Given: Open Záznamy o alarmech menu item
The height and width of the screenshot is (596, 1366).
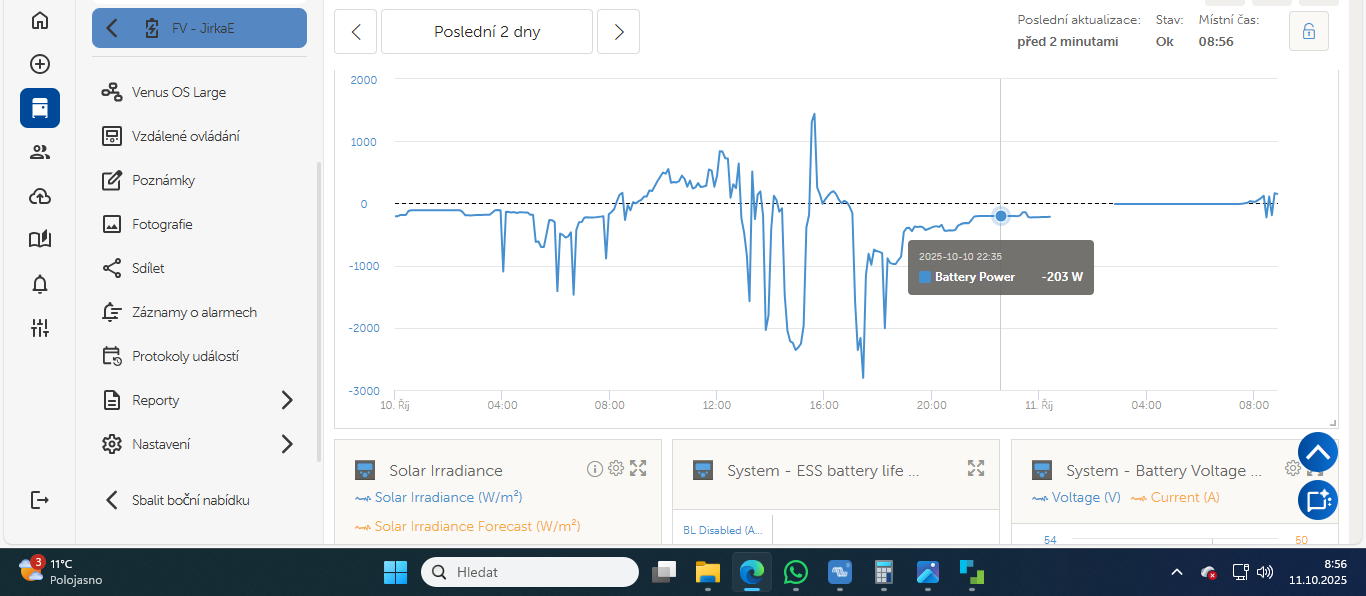Looking at the screenshot, I should tap(194, 312).
